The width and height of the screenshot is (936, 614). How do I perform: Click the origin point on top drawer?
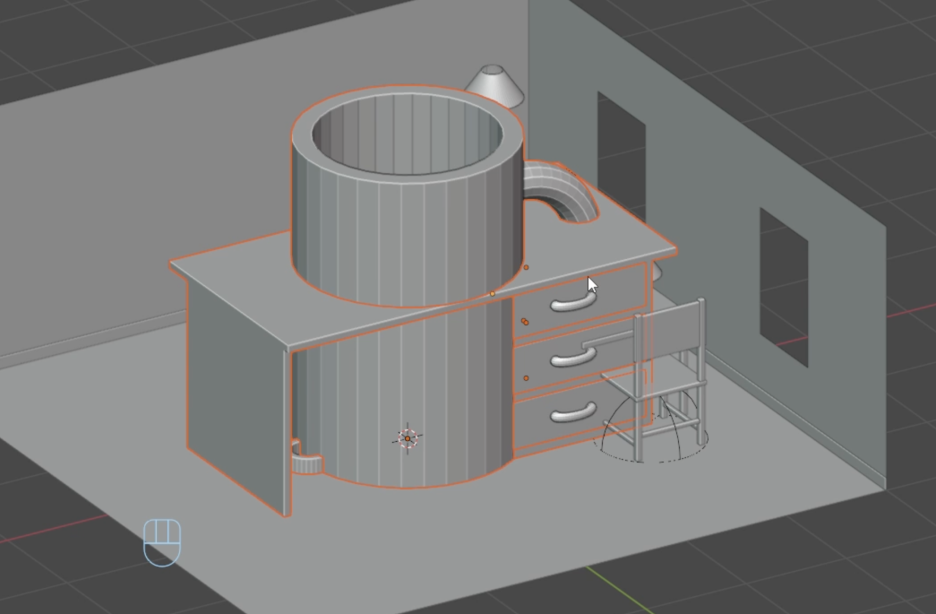point(525,322)
